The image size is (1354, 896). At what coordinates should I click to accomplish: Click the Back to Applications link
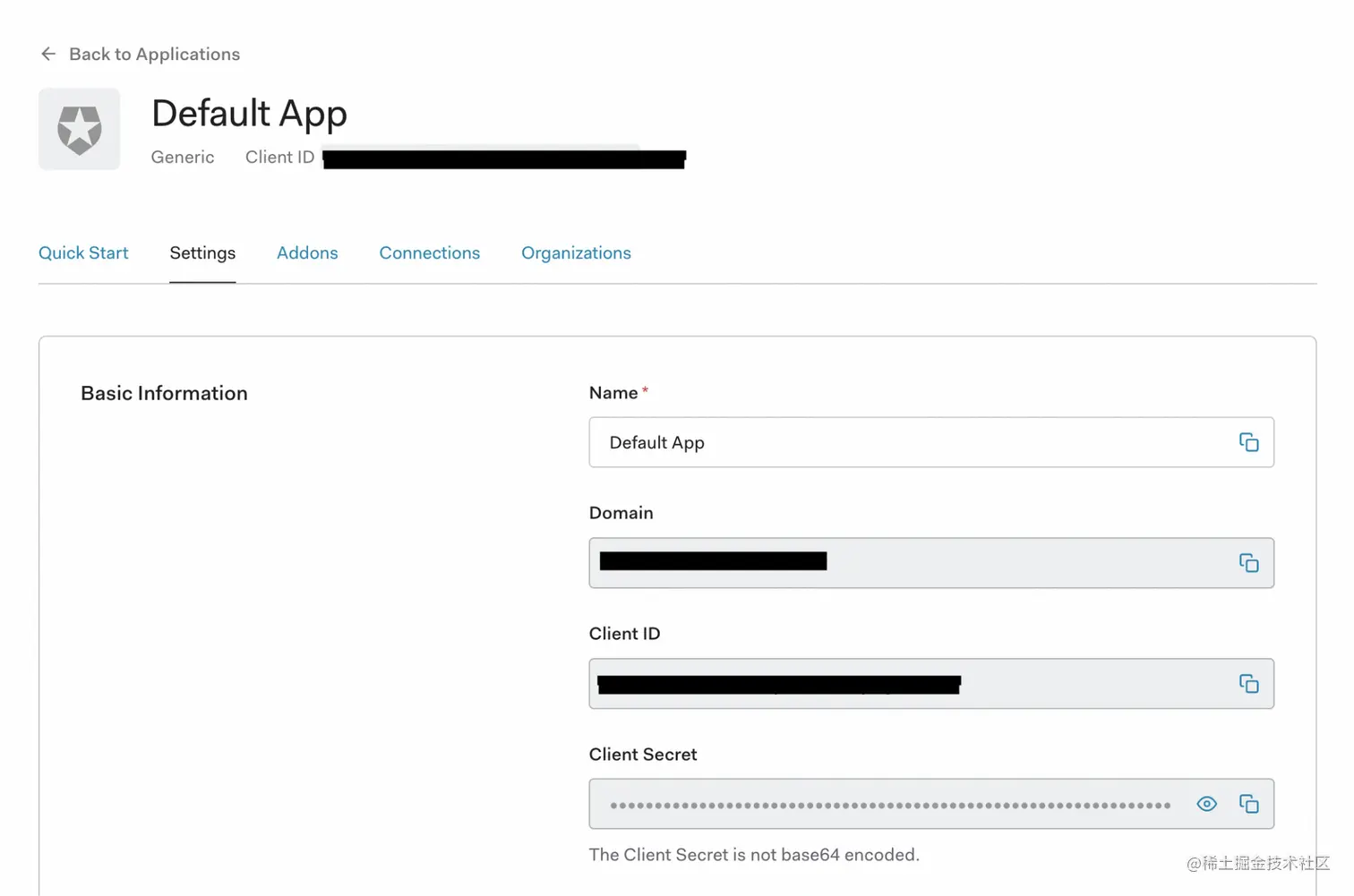coord(154,54)
